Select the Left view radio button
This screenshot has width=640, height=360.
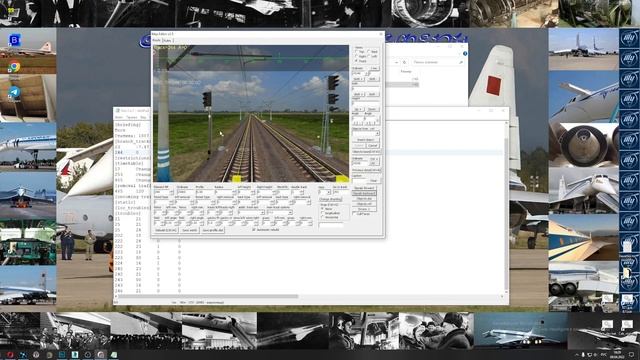[x=368, y=56]
